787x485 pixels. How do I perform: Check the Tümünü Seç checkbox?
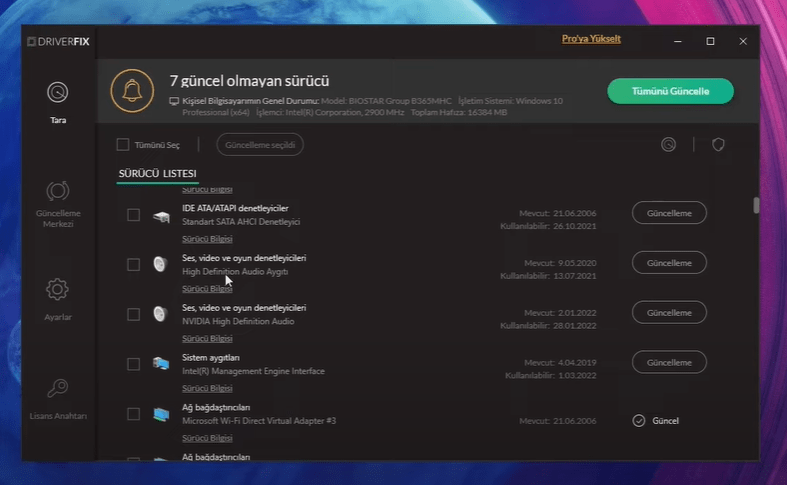tap(123, 145)
